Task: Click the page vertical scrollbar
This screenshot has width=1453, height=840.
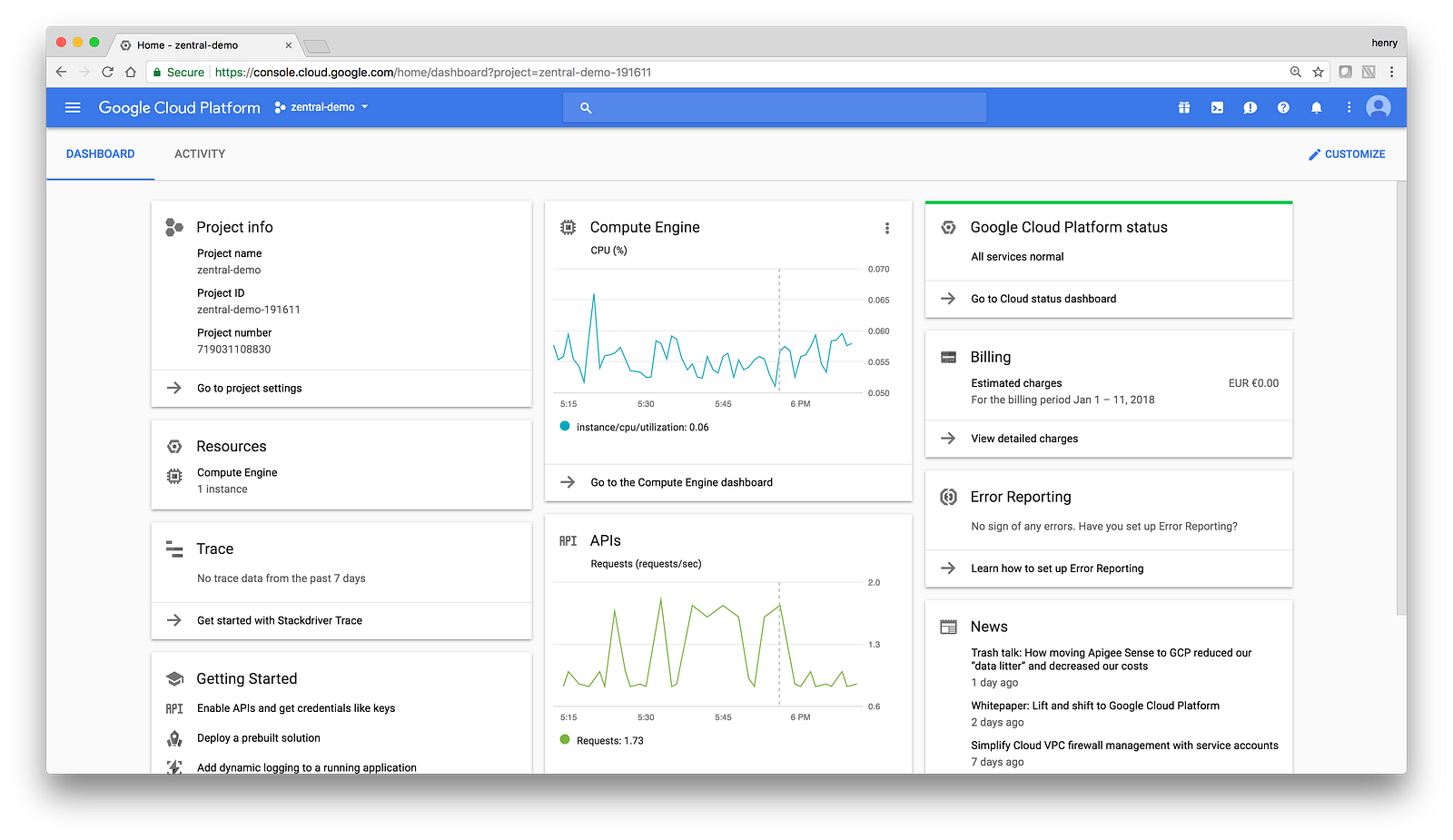Action: pyautogui.click(x=1401, y=400)
